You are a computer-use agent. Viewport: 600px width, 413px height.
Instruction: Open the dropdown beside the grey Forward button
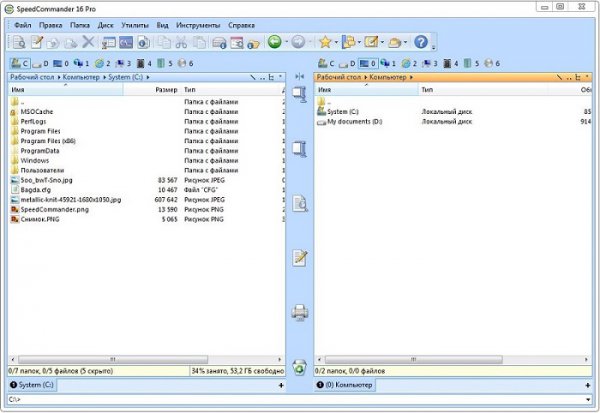click(310, 42)
